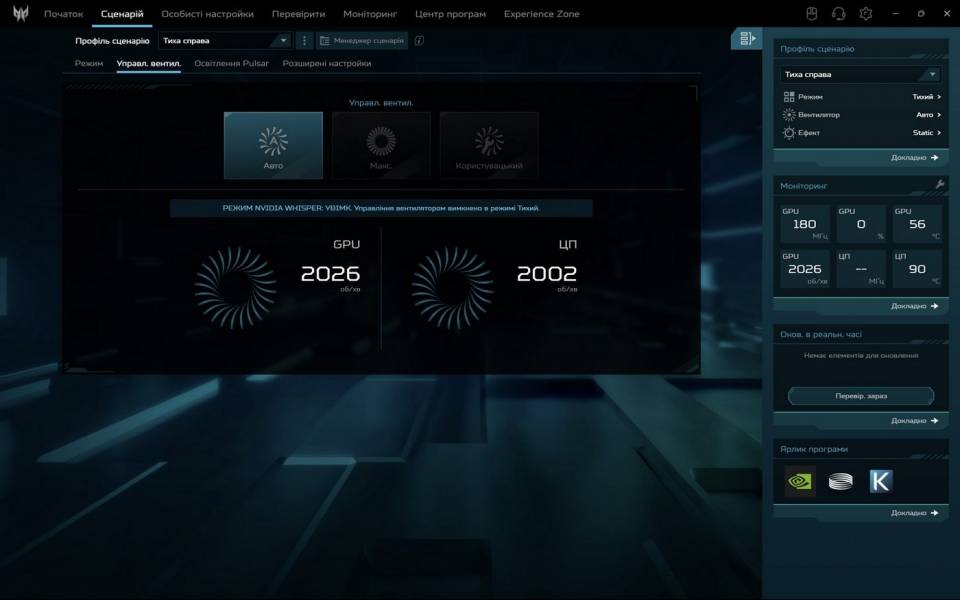Viewport: 960px width, 600px height.
Task: Click the wrench icon in Моніторинг panel
Action: [940, 185]
